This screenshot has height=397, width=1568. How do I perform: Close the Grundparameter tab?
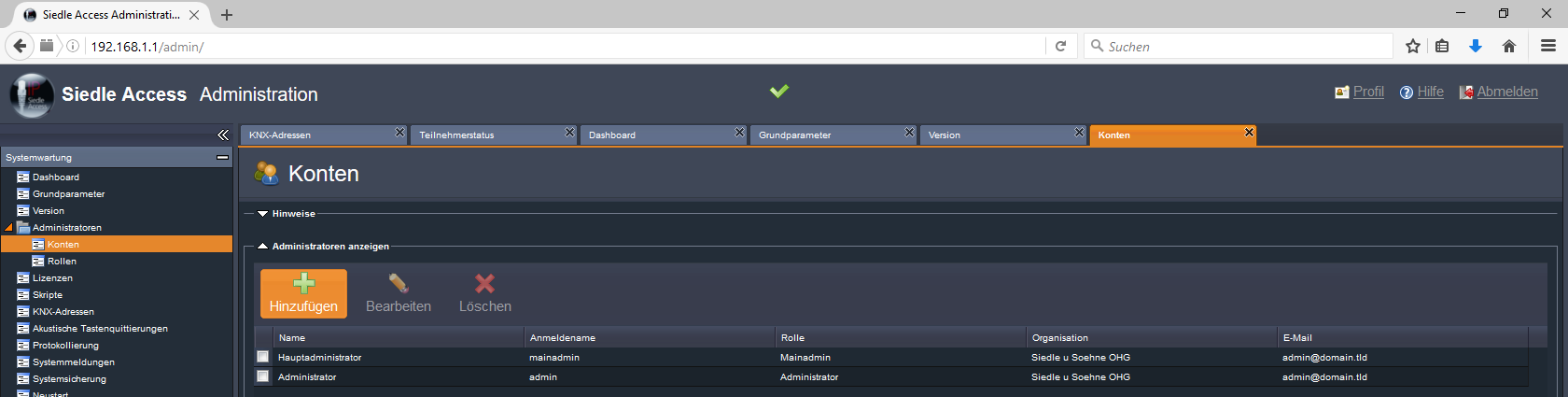tap(909, 133)
